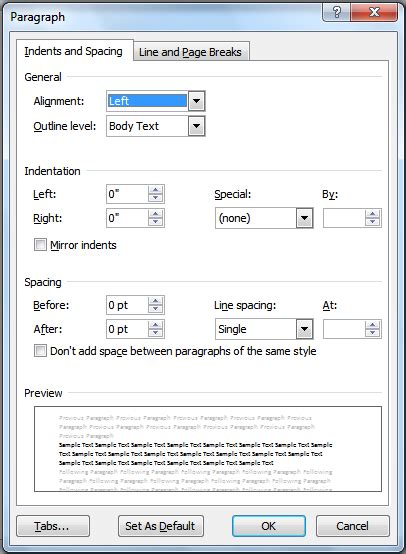Image resolution: width=406 pixels, height=554 pixels.
Task: Expand the Outline level dropdown arrow
Action: pos(196,126)
